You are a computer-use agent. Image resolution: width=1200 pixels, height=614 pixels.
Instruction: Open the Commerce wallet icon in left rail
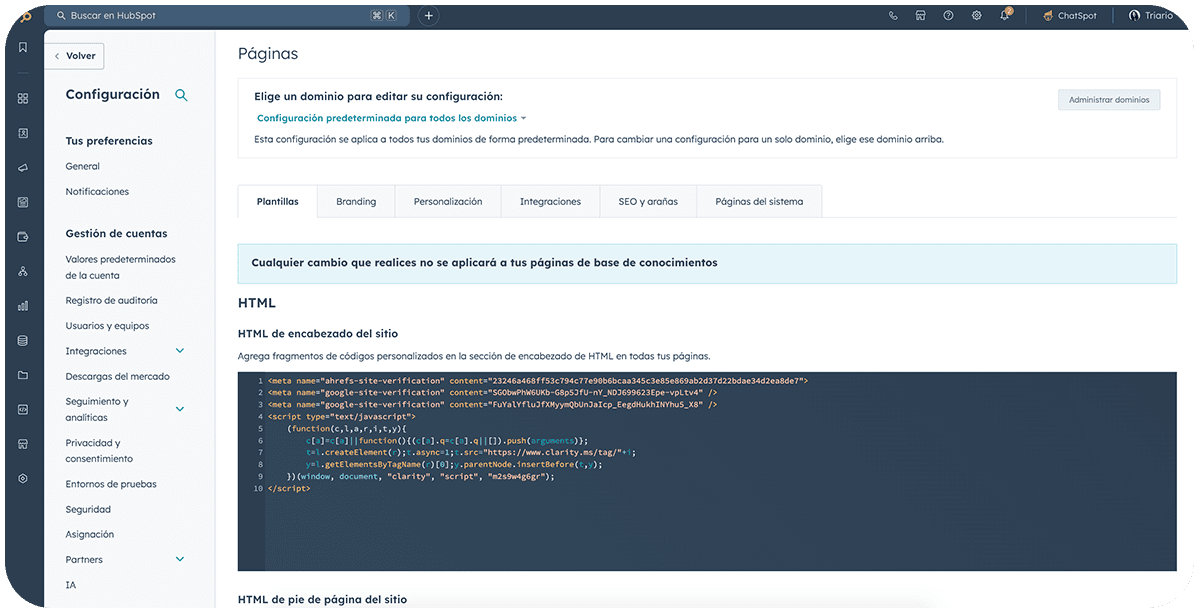(23, 237)
